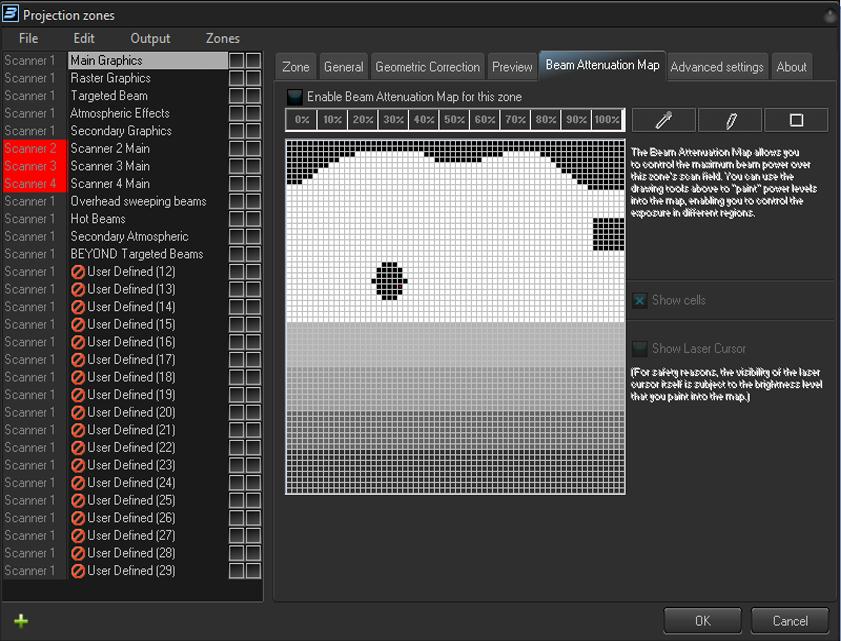Select the Hot Beams zone in list
This screenshot has height=641, width=841.
[x=98, y=219]
